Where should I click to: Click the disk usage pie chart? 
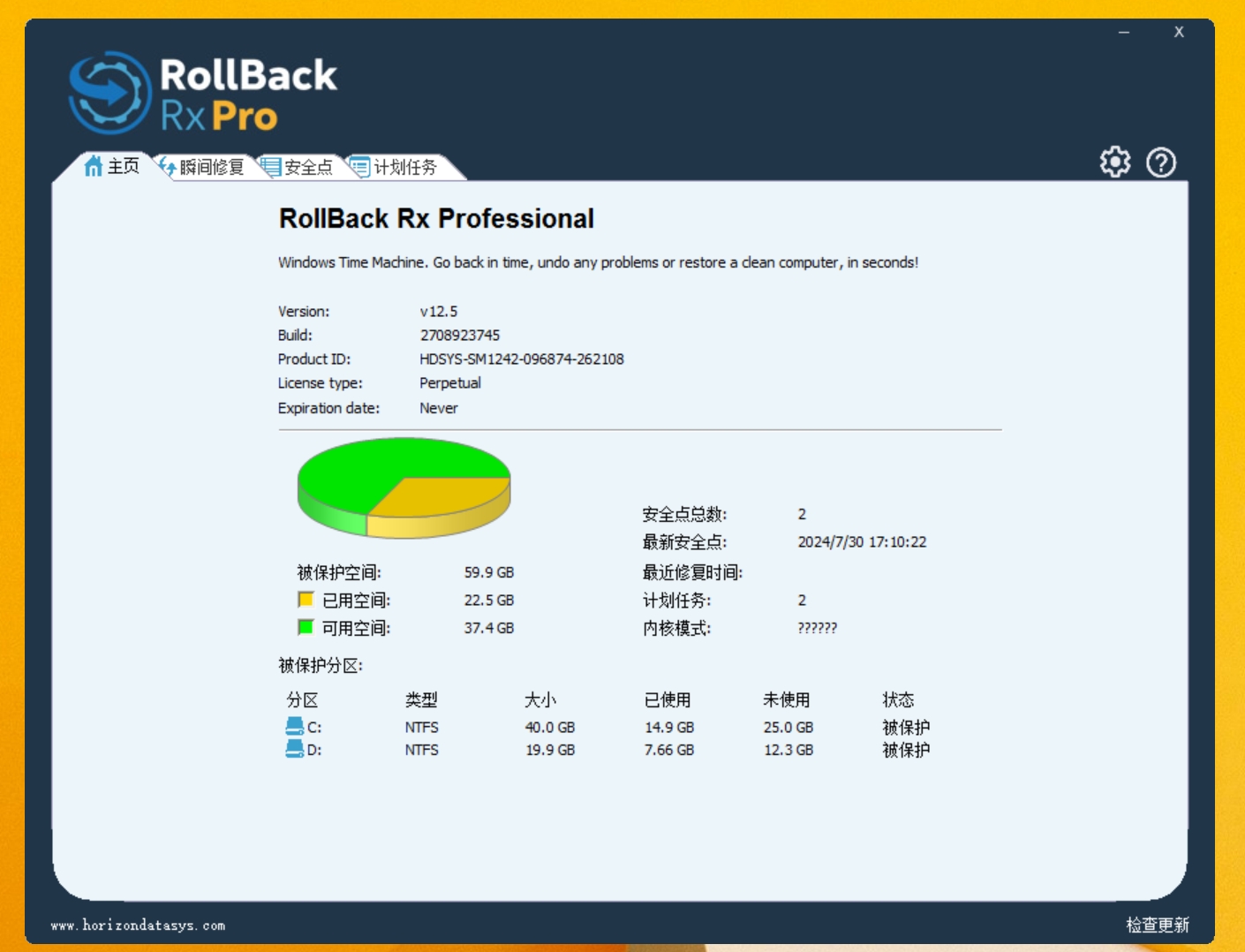tap(404, 487)
